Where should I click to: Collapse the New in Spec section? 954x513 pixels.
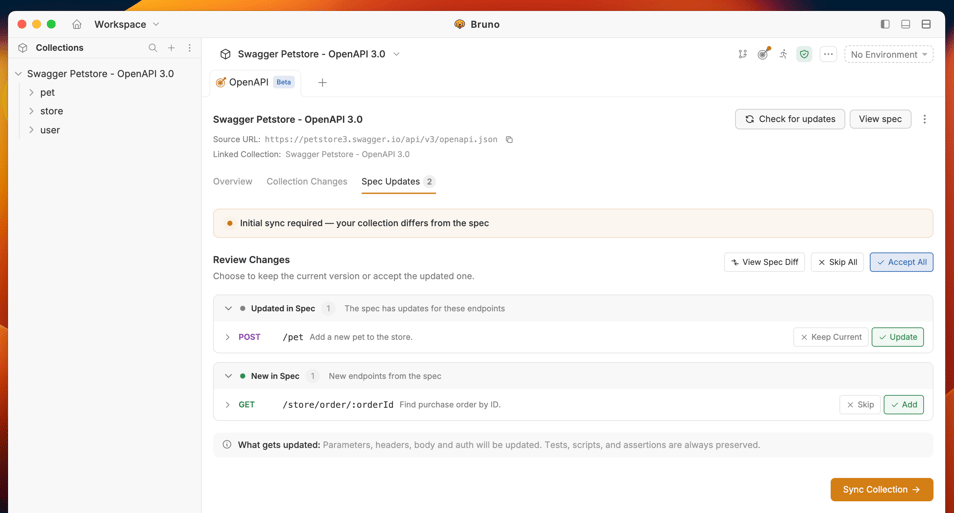tap(228, 376)
